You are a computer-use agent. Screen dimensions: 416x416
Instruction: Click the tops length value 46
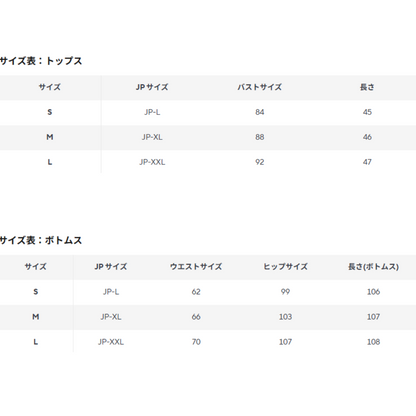click(367, 137)
